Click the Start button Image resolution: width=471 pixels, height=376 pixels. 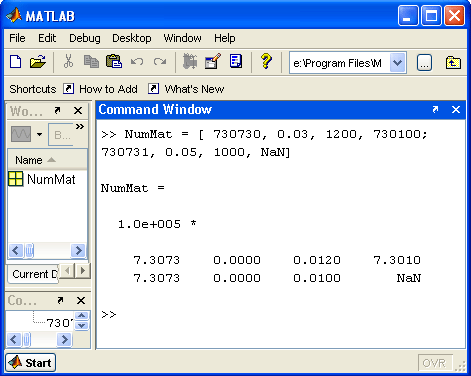coord(30,362)
